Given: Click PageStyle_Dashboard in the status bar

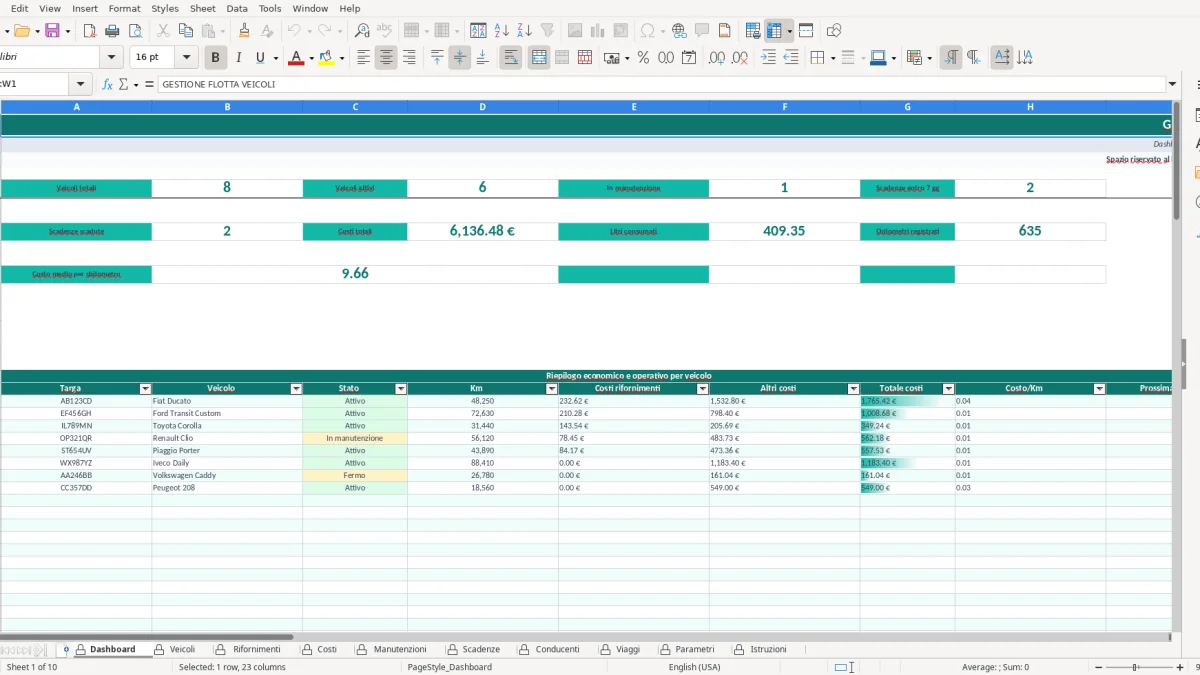Looking at the screenshot, I should pyautogui.click(x=450, y=667).
